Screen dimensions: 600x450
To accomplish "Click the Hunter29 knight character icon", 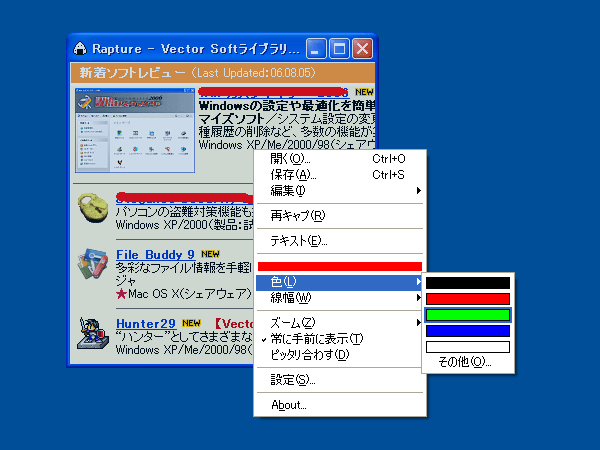I will [92, 333].
